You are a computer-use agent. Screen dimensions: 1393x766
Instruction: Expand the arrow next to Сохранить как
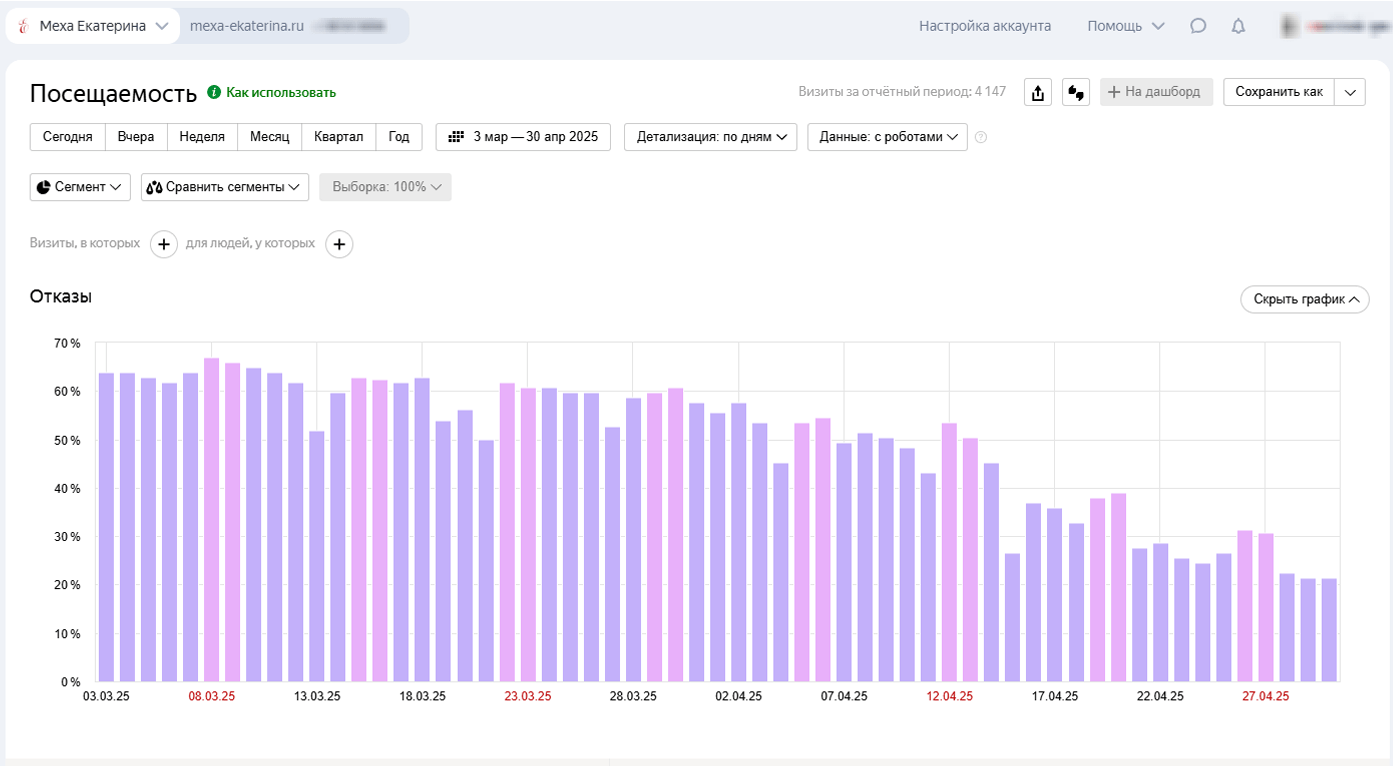(1350, 93)
